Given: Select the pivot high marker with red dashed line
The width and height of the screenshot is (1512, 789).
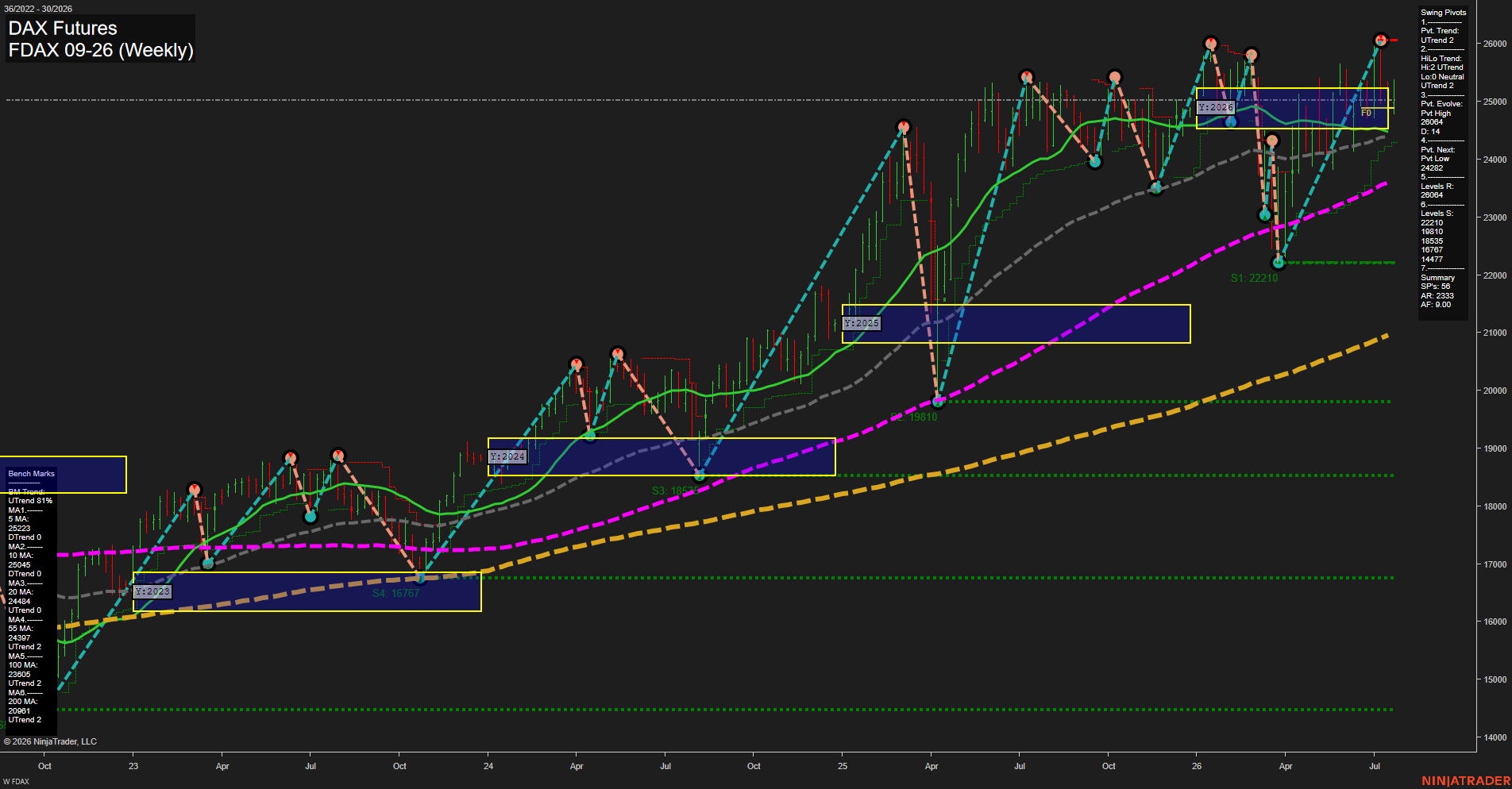Looking at the screenshot, I should pos(1380,40).
